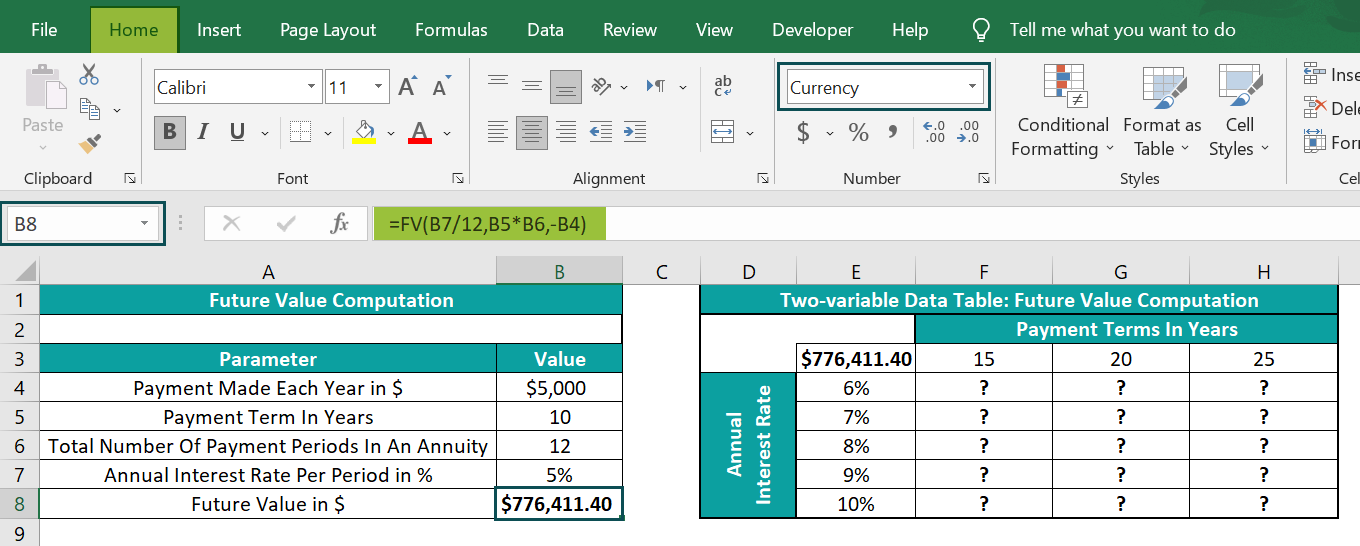Switch to the Review tab
This screenshot has width=1360, height=546.
630,30
